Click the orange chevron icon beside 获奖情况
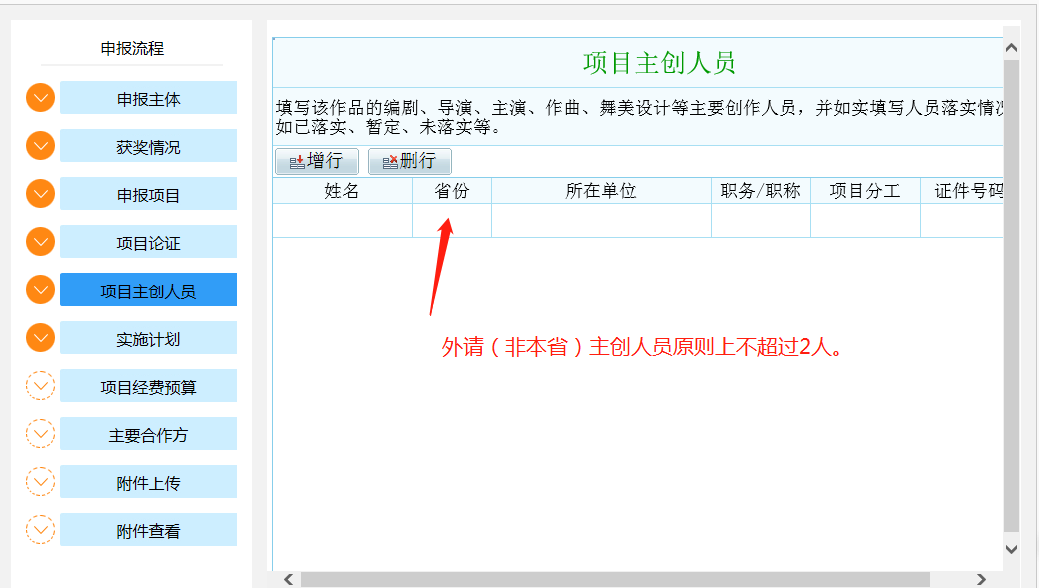Image resolution: width=1039 pixels, height=588 pixels. click(40, 146)
